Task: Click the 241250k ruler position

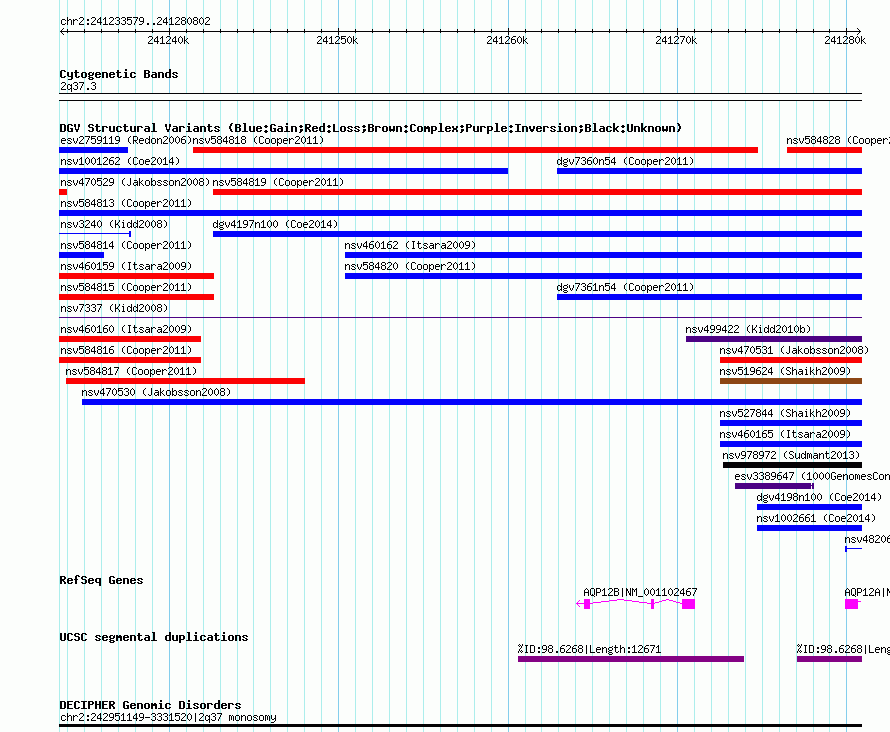Action: (337, 41)
